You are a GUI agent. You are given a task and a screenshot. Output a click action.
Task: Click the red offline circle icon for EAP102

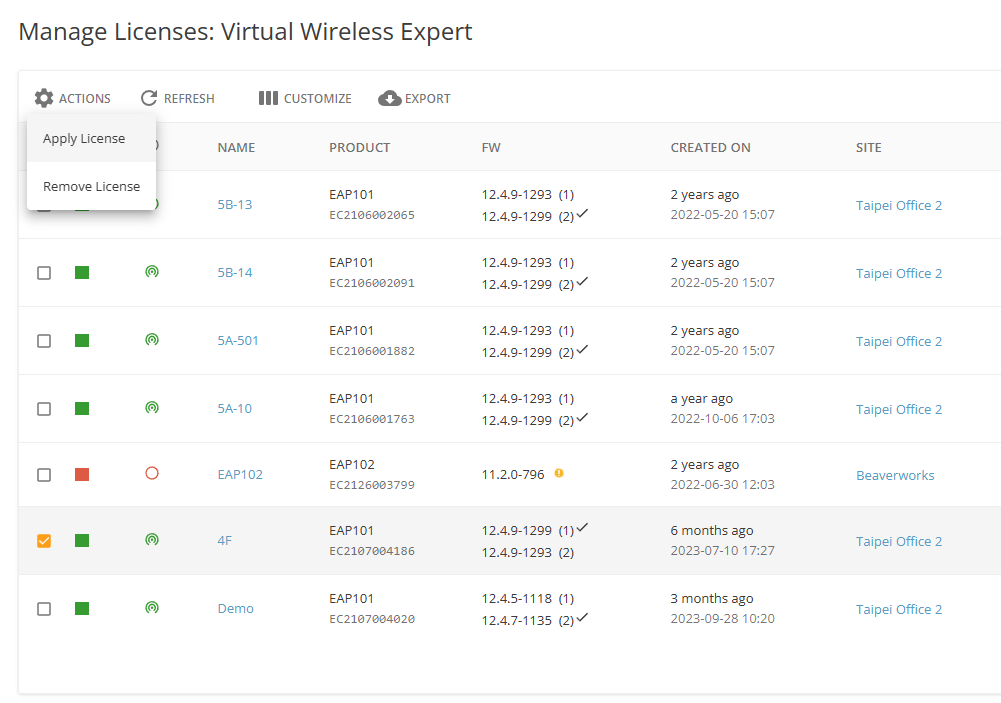(x=152, y=473)
